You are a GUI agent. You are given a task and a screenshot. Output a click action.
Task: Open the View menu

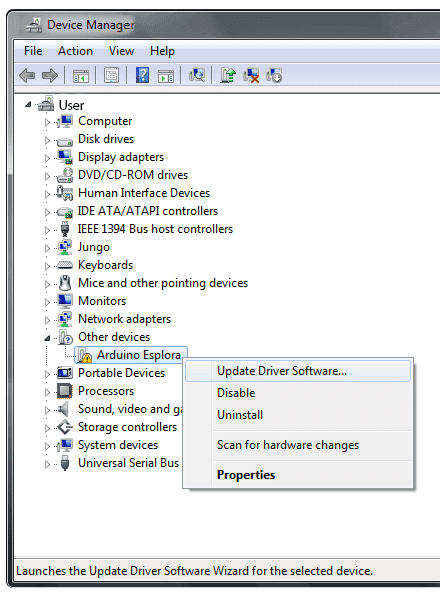click(x=121, y=51)
